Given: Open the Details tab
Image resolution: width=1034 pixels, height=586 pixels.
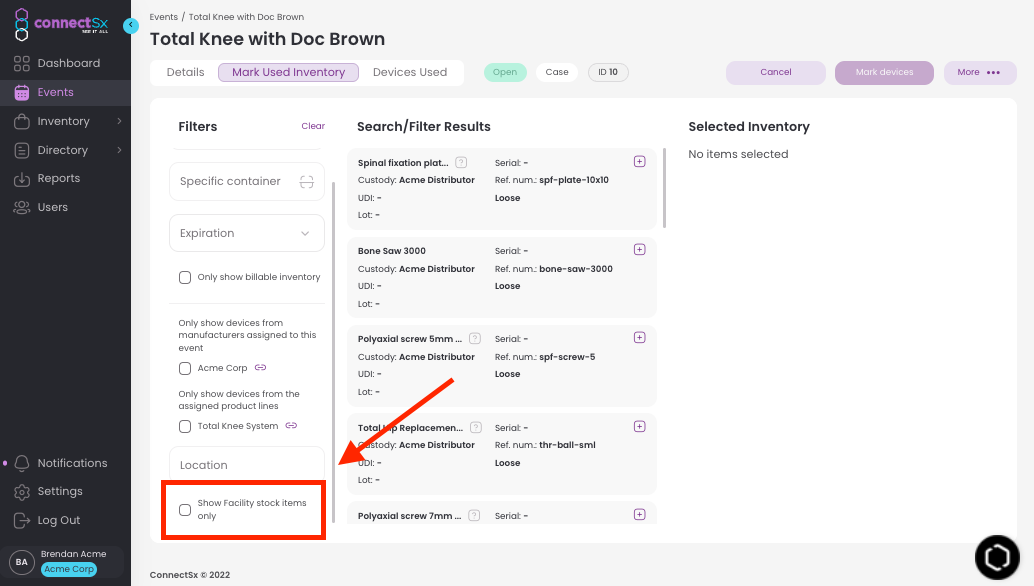Looking at the screenshot, I should [183, 72].
